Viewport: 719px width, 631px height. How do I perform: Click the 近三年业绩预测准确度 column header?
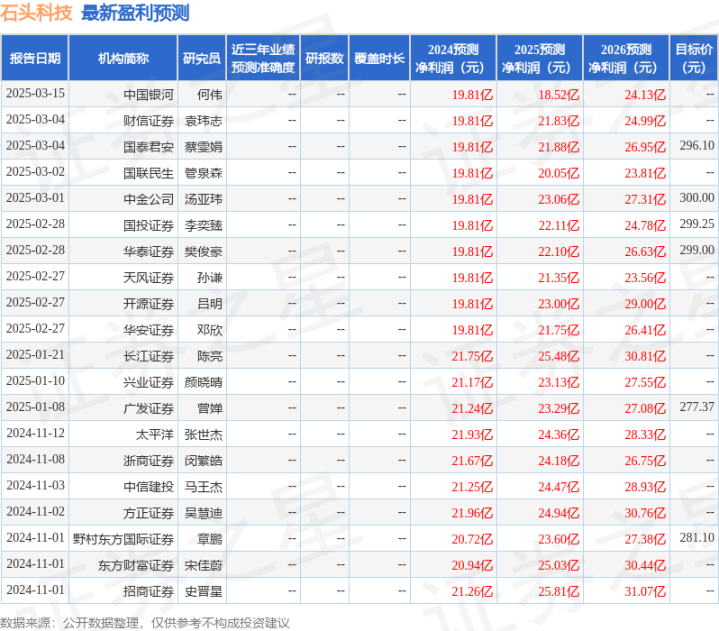pos(263,58)
